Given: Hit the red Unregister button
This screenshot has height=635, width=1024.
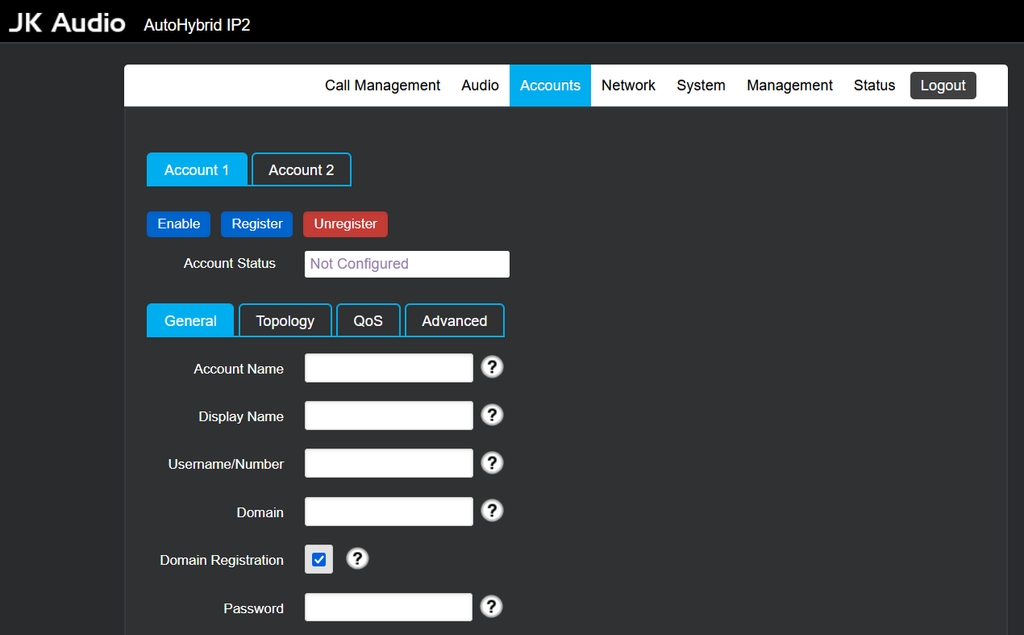Looking at the screenshot, I should click(x=345, y=224).
